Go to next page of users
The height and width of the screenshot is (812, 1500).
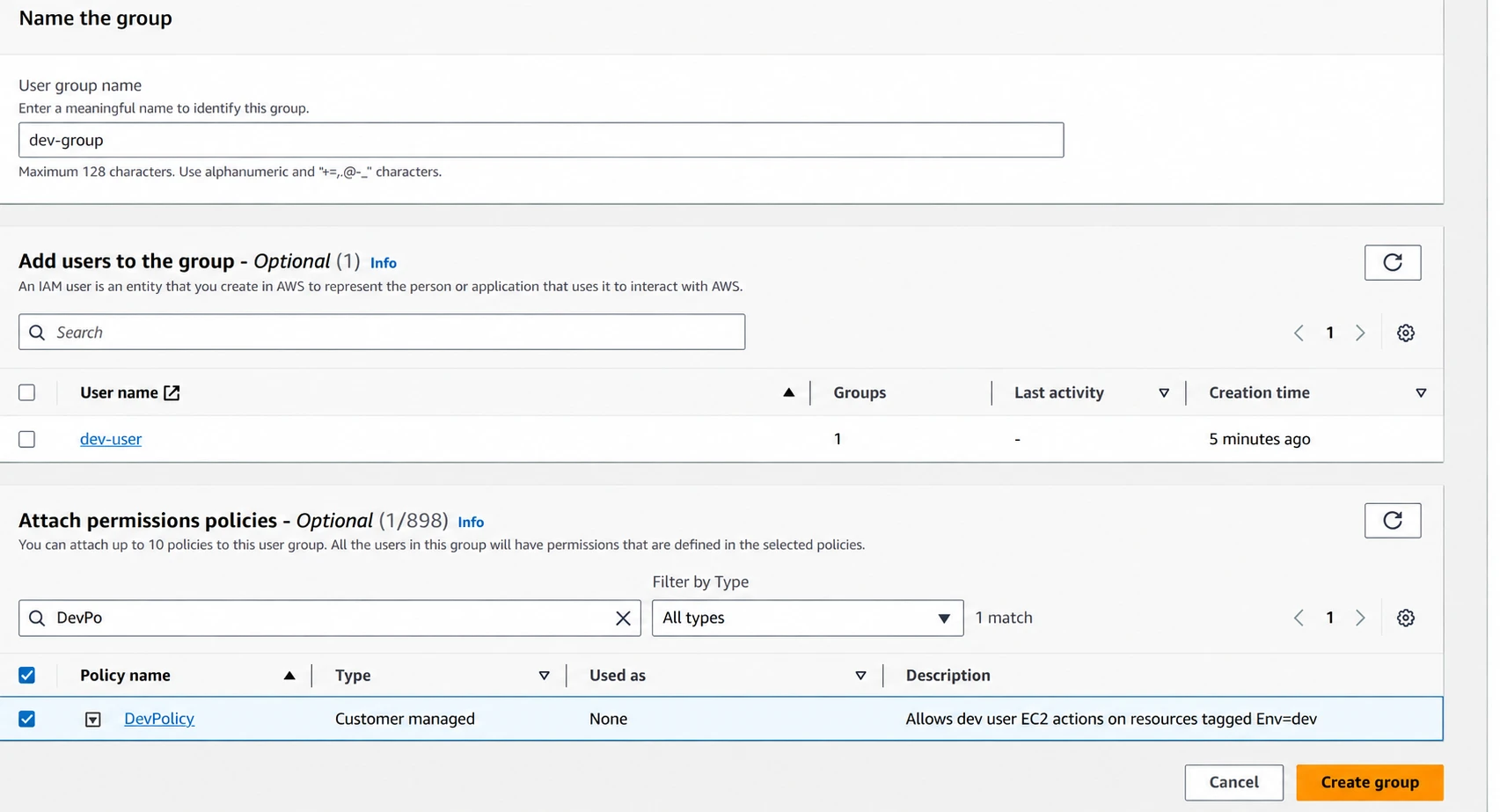[1360, 333]
